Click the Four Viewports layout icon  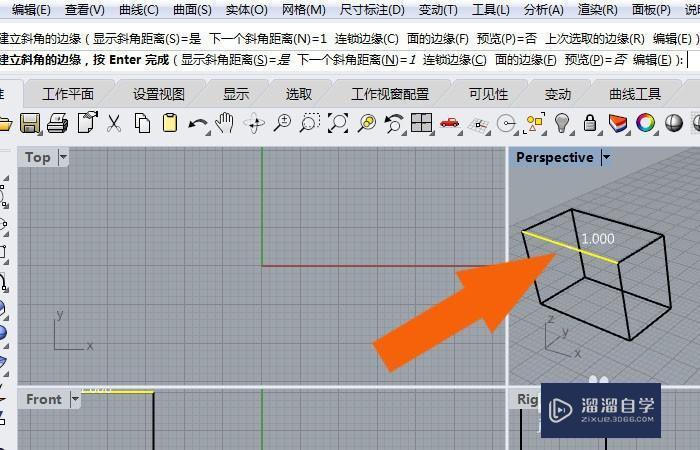(x=422, y=123)
